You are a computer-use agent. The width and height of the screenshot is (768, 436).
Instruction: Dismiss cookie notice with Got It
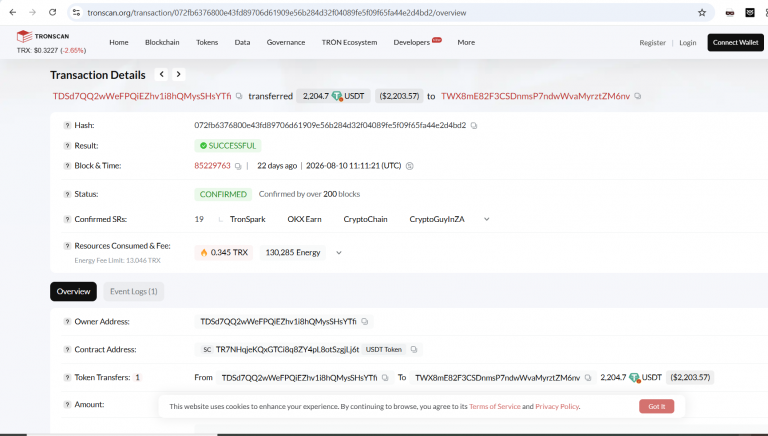click(x=656, y=406)
